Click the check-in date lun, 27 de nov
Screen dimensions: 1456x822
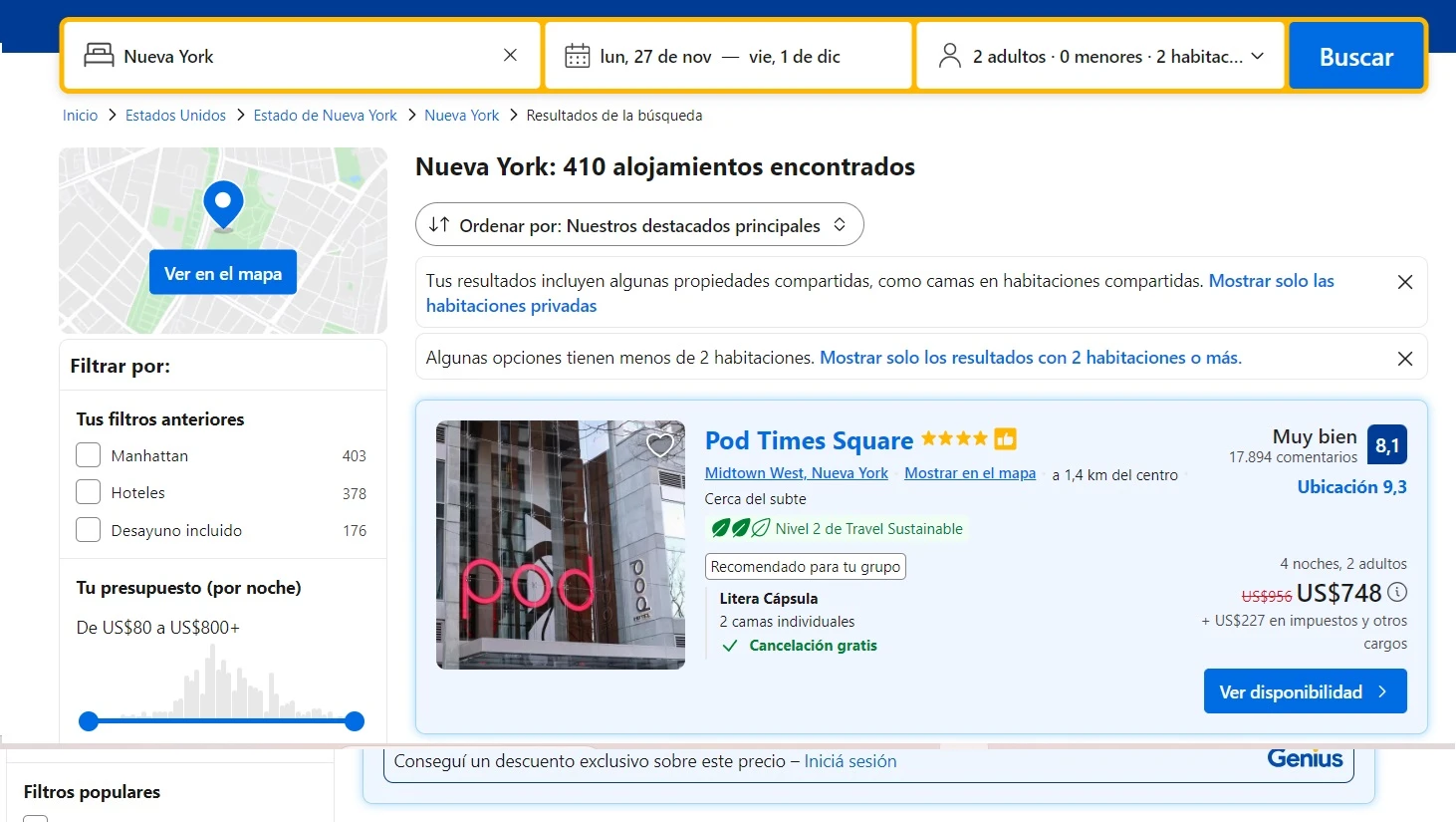[x=655, y=57]
